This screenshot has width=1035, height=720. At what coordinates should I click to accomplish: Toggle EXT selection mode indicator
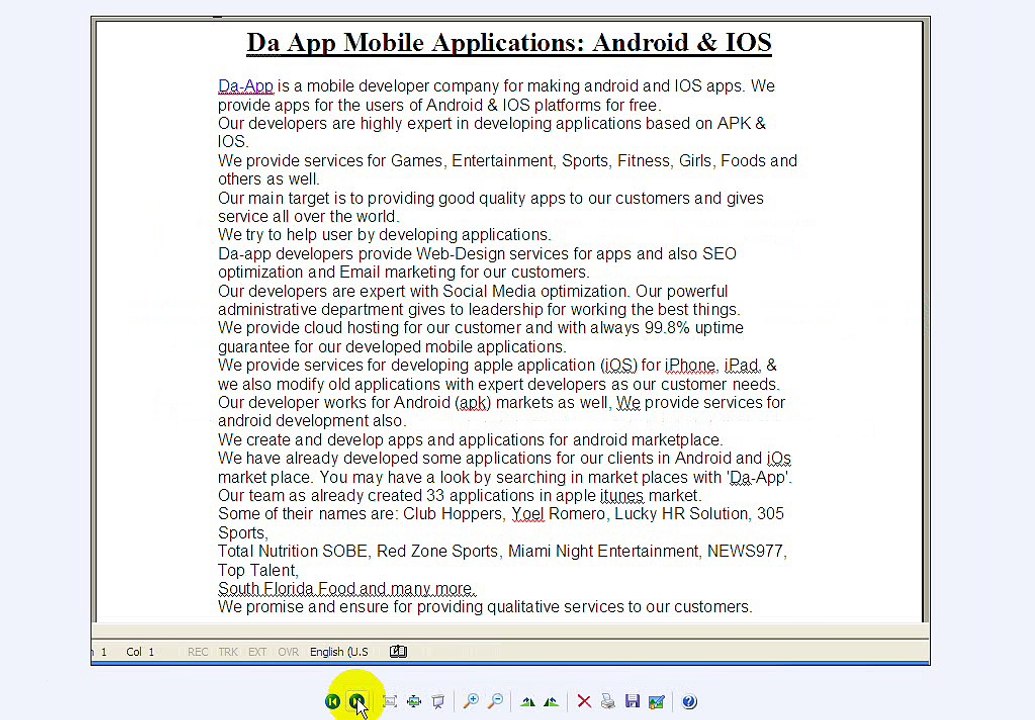[x=257, y=652]
